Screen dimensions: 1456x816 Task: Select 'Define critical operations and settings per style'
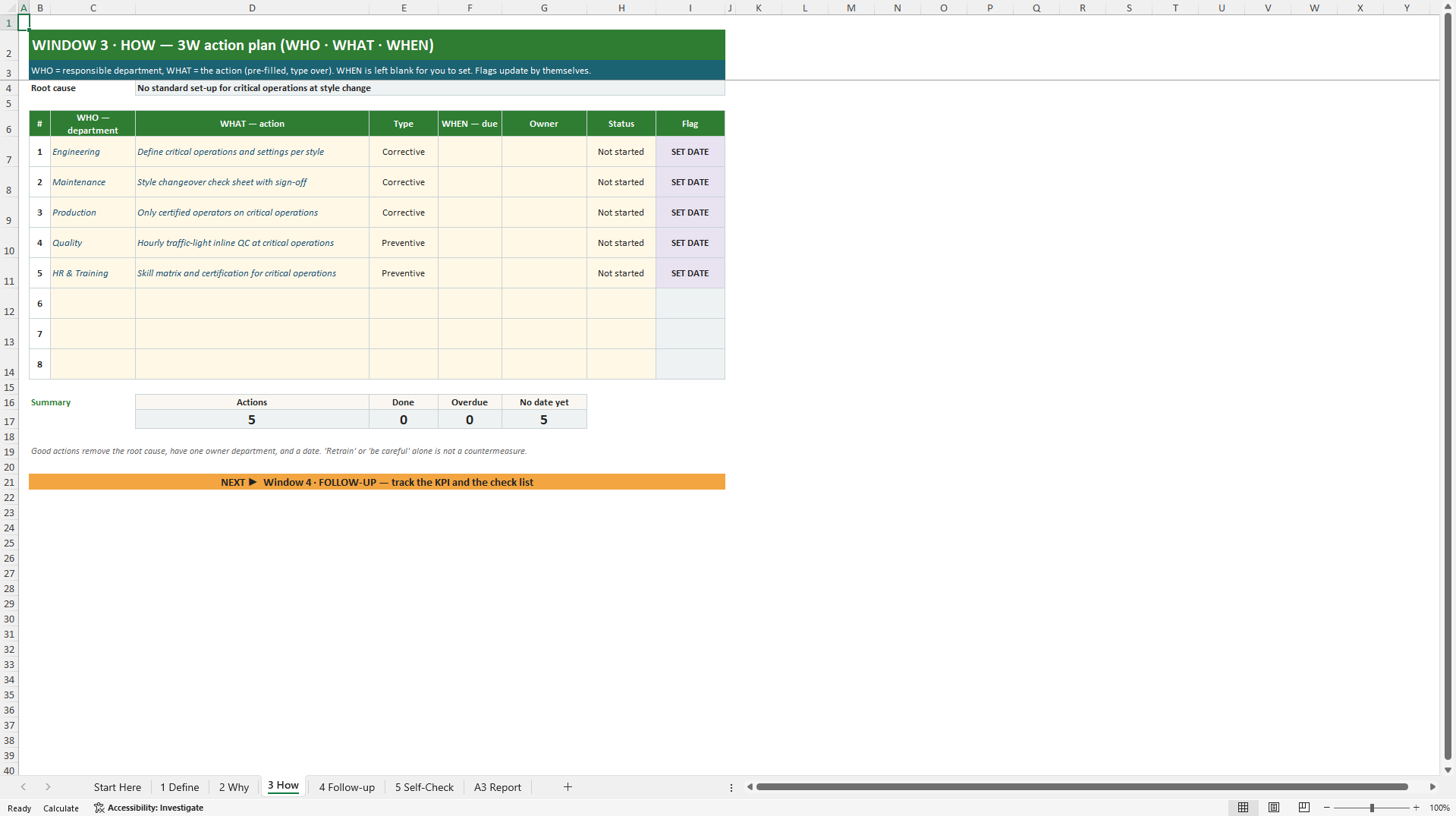point(252,152)
